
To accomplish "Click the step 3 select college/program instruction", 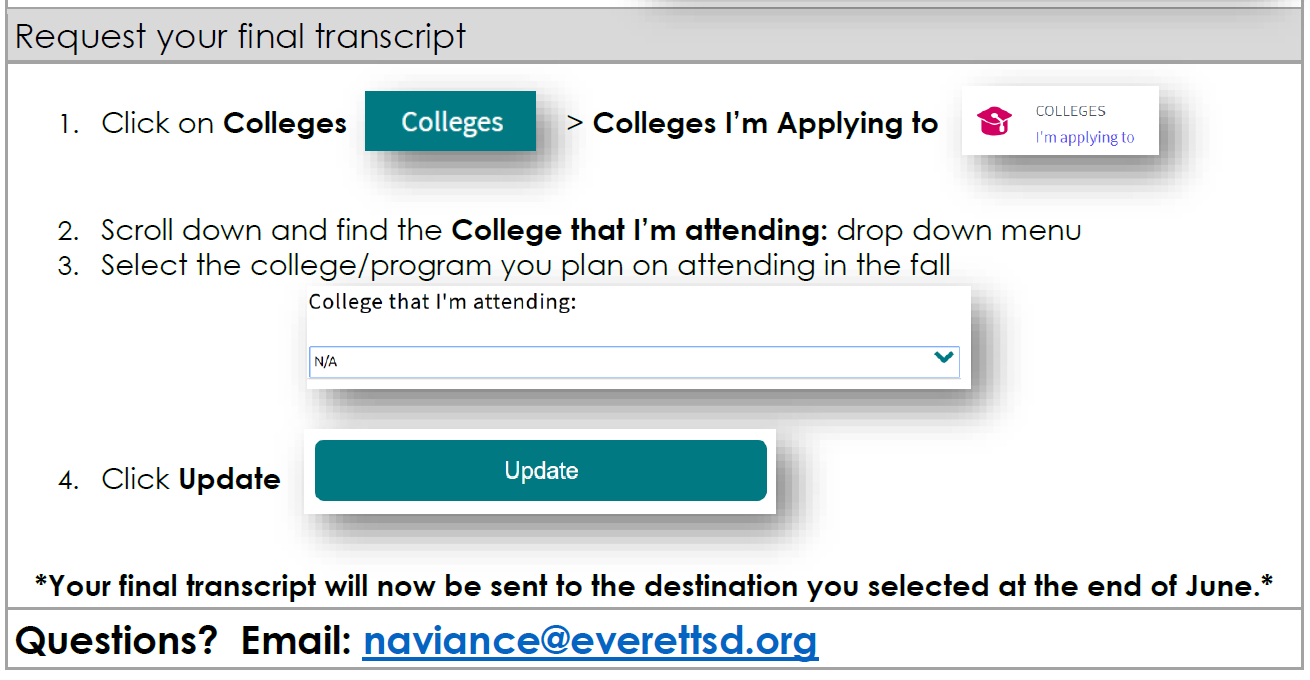I will pos(526,266).
